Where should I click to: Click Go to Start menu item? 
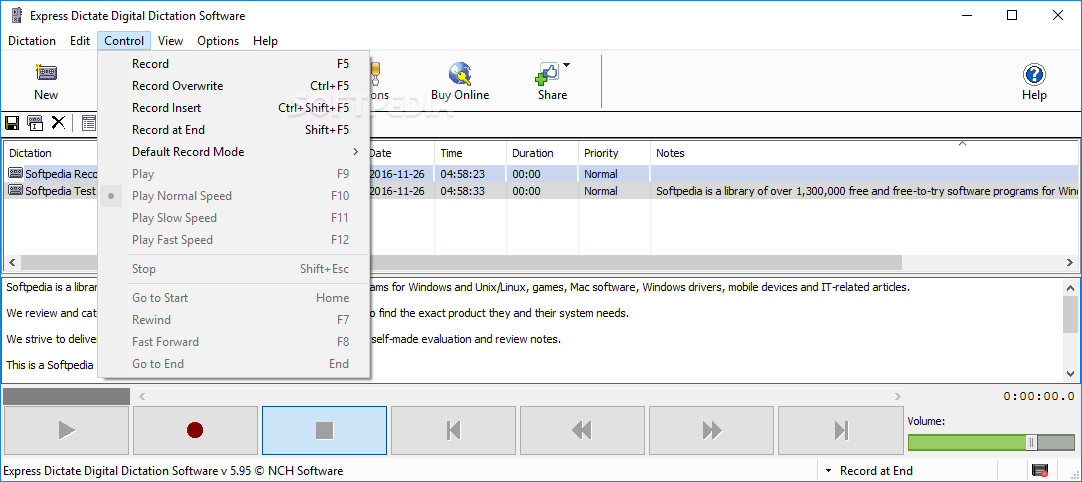pos(234,298)
